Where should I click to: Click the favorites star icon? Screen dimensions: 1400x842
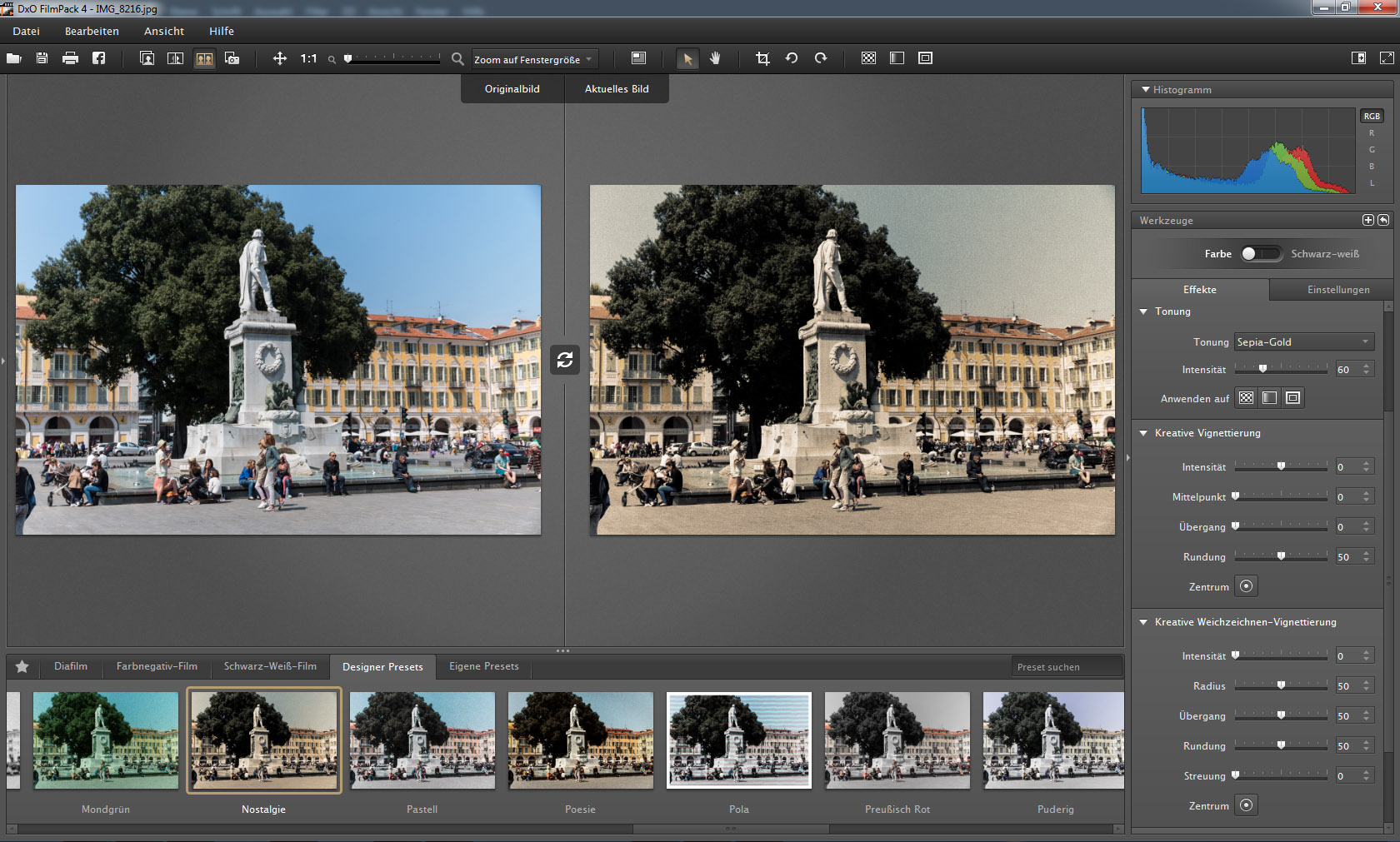tap(22, 666)
